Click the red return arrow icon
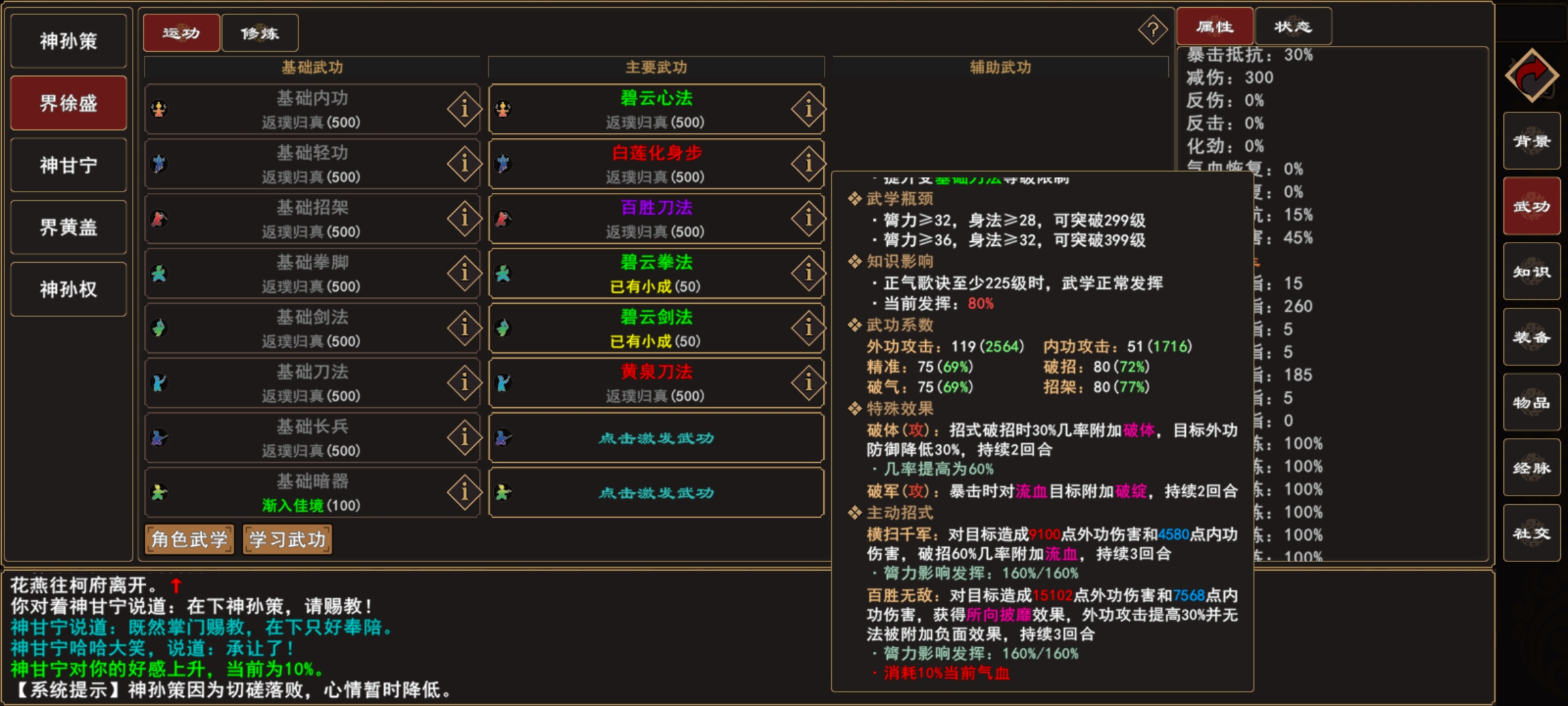The image size is (1568, 706). point(1532,76)
